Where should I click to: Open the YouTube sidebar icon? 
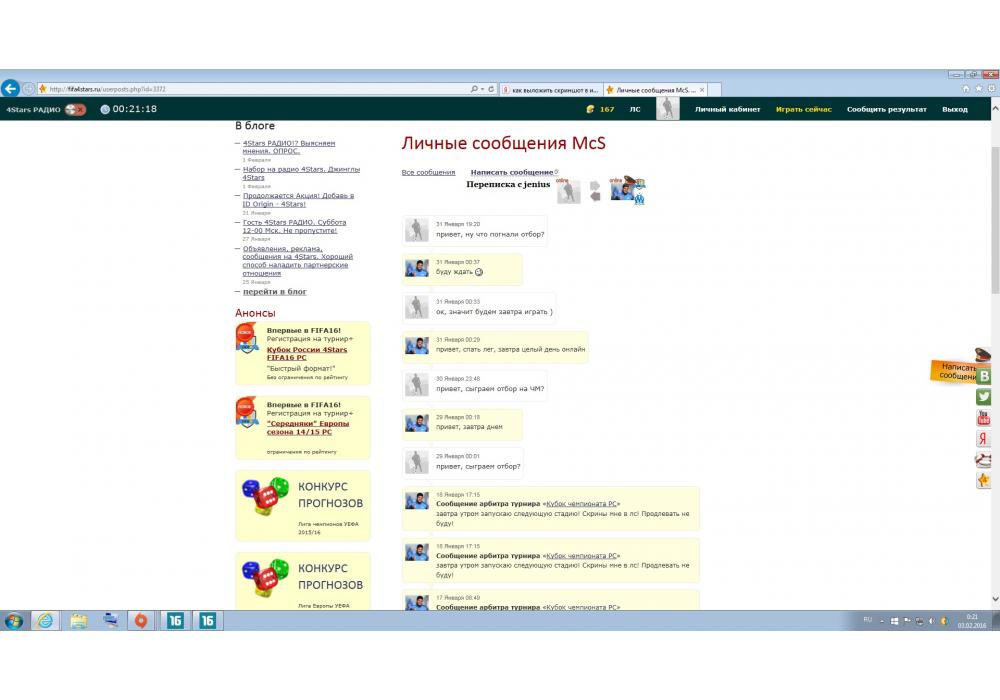point(984,418)
